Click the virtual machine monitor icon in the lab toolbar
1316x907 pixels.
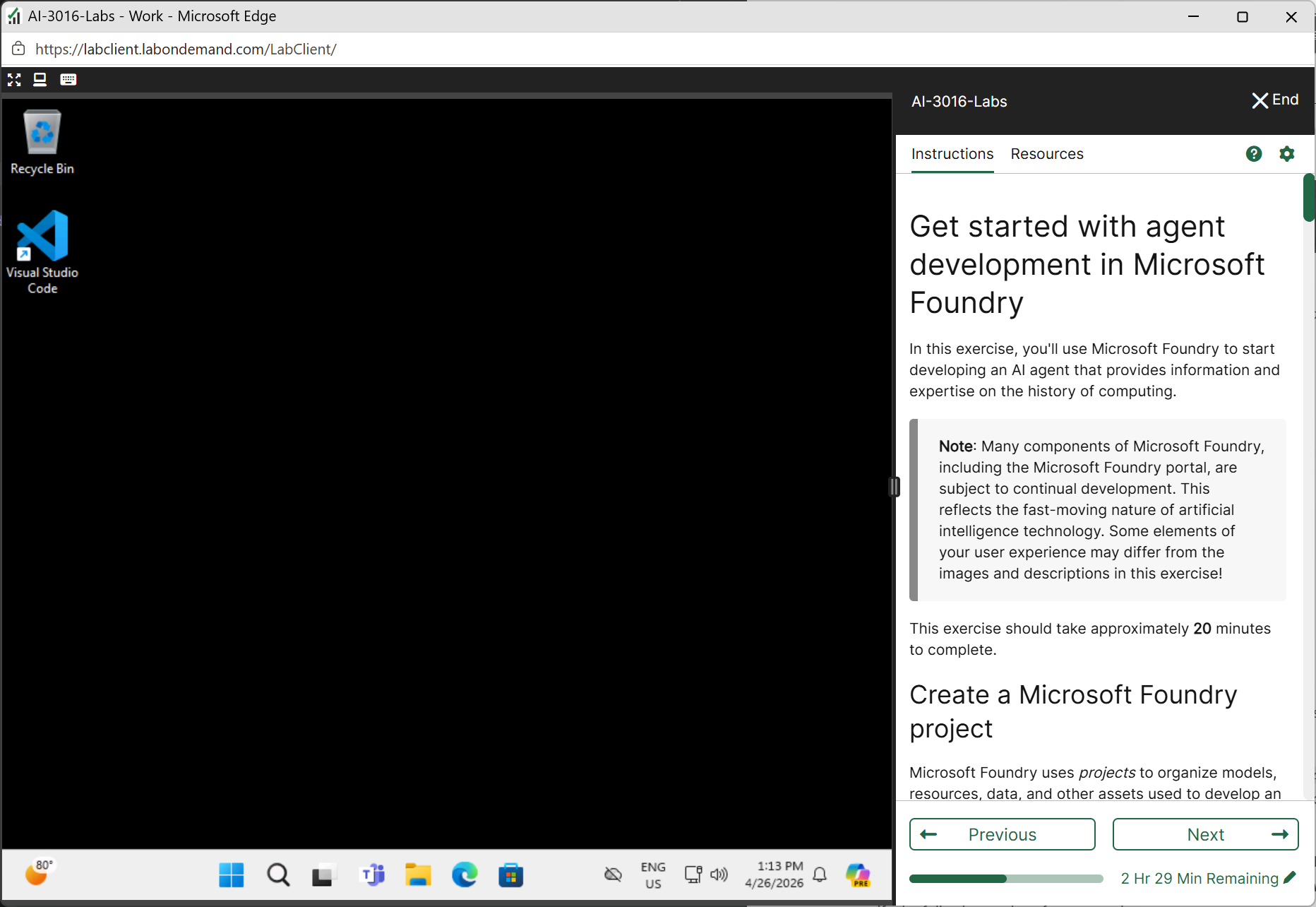(40, 79)
